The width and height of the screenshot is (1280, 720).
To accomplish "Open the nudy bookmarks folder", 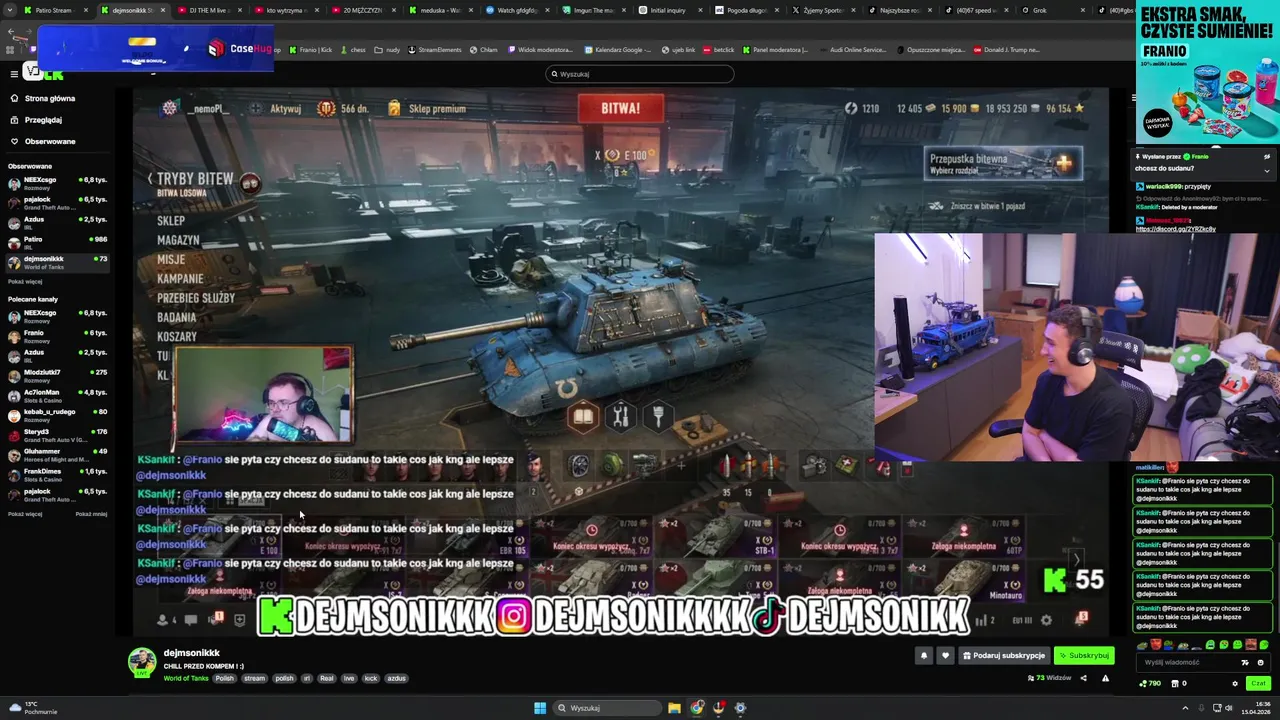I will [x=387, y=49].
